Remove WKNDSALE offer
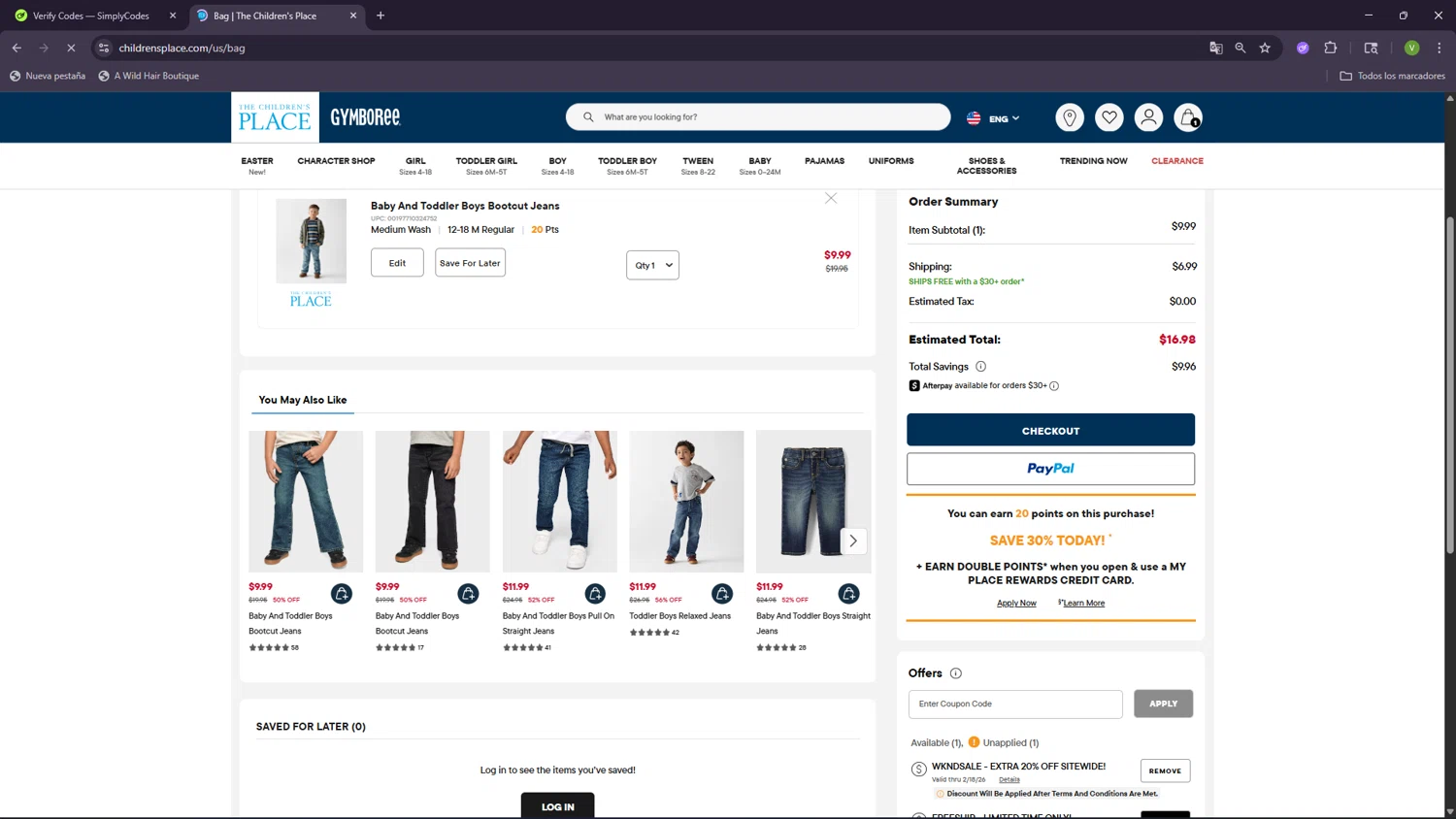The width and height of the screenshot is (1456, 819). [x=1165, y=770]
